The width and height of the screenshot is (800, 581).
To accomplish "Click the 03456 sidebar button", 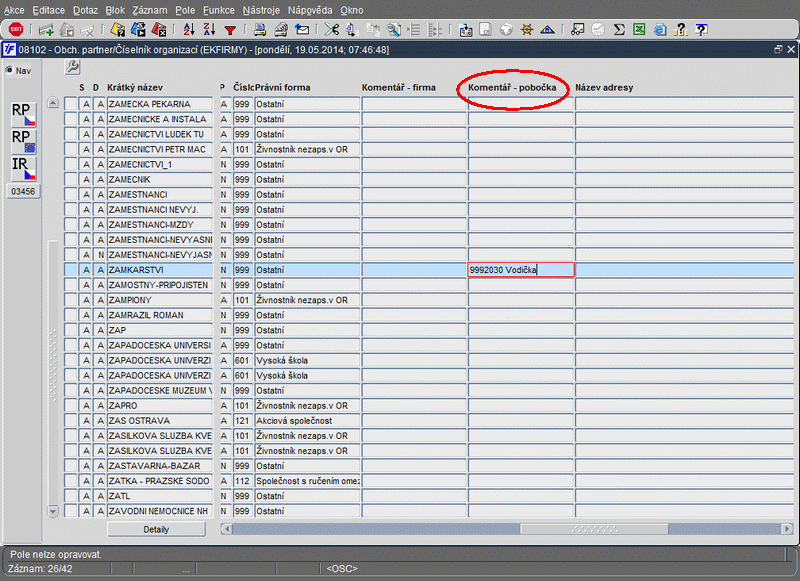I will coord(23,192).
